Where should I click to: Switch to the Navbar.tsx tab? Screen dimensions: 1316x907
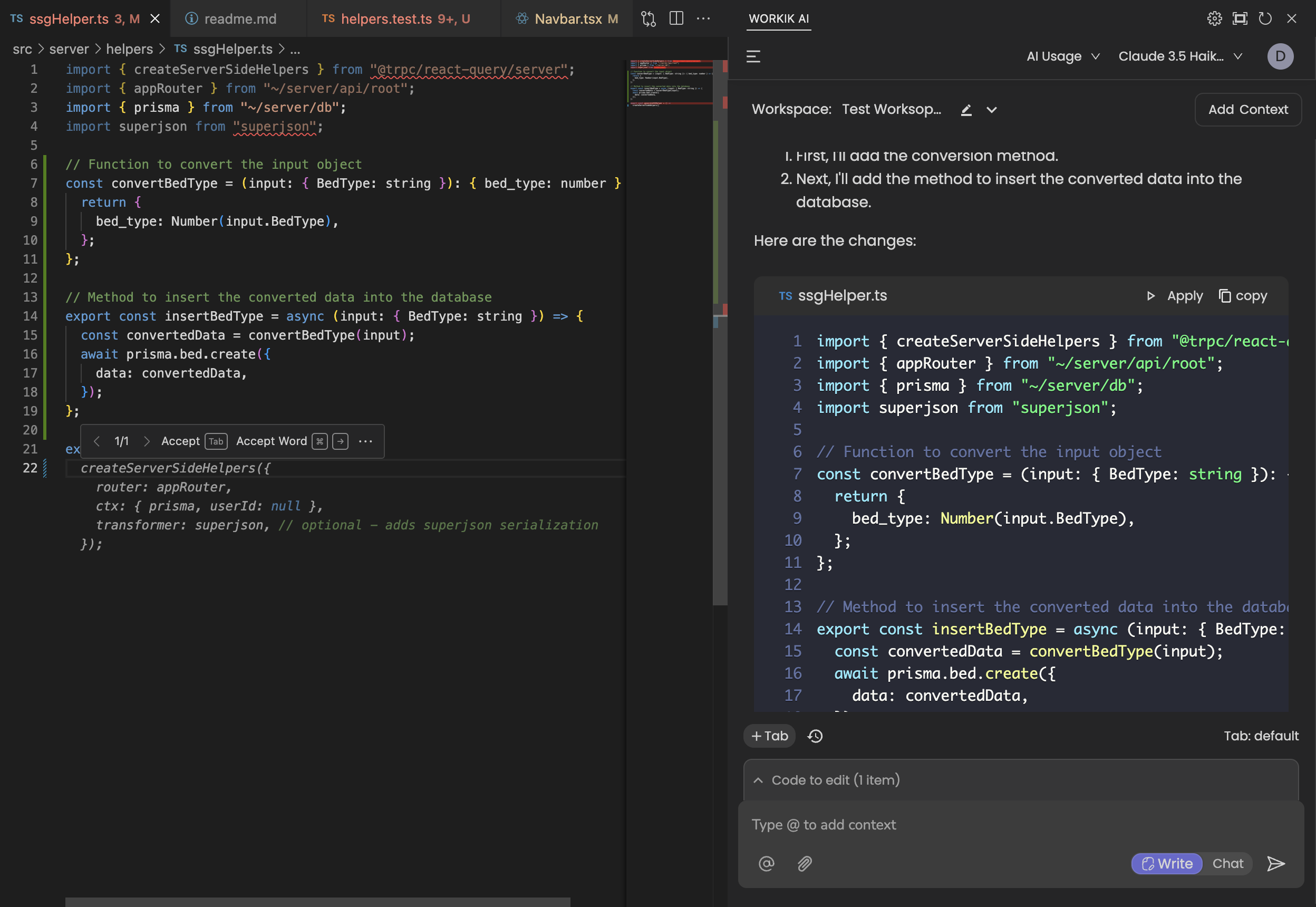point(566,19)
